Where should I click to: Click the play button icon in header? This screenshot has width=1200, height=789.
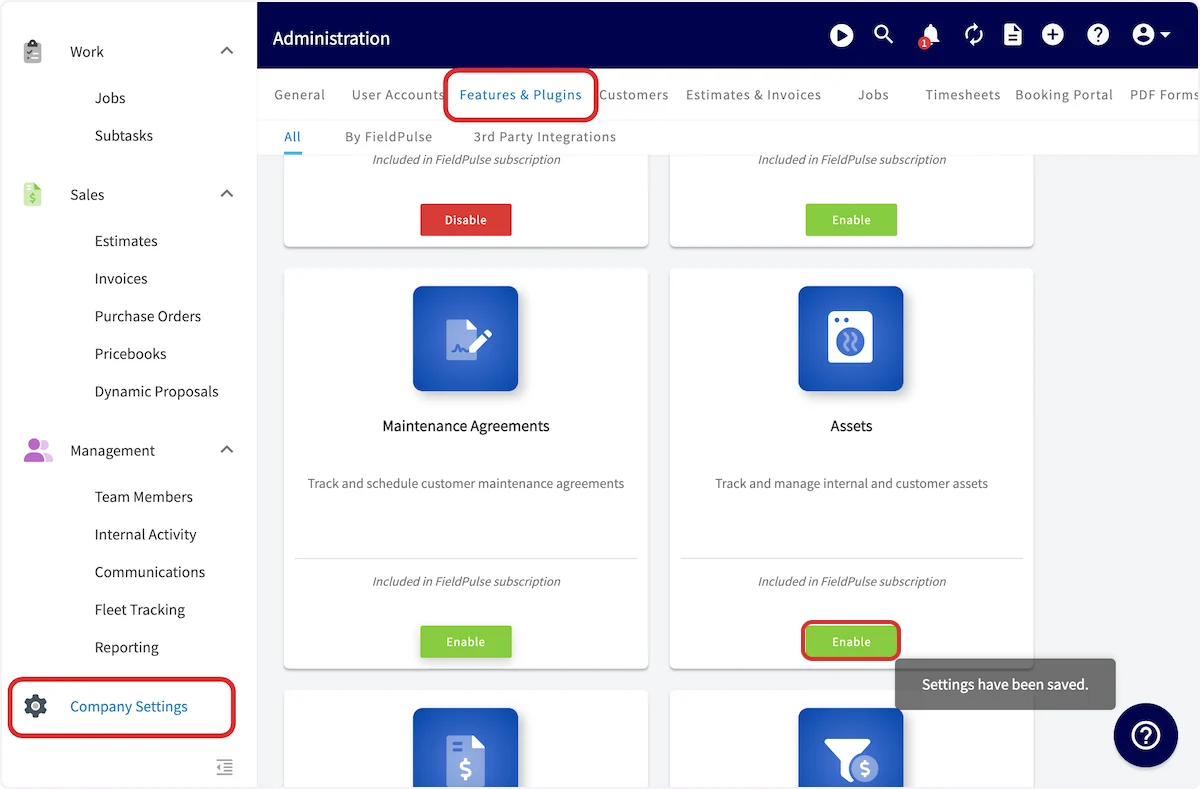pos(841,36)
